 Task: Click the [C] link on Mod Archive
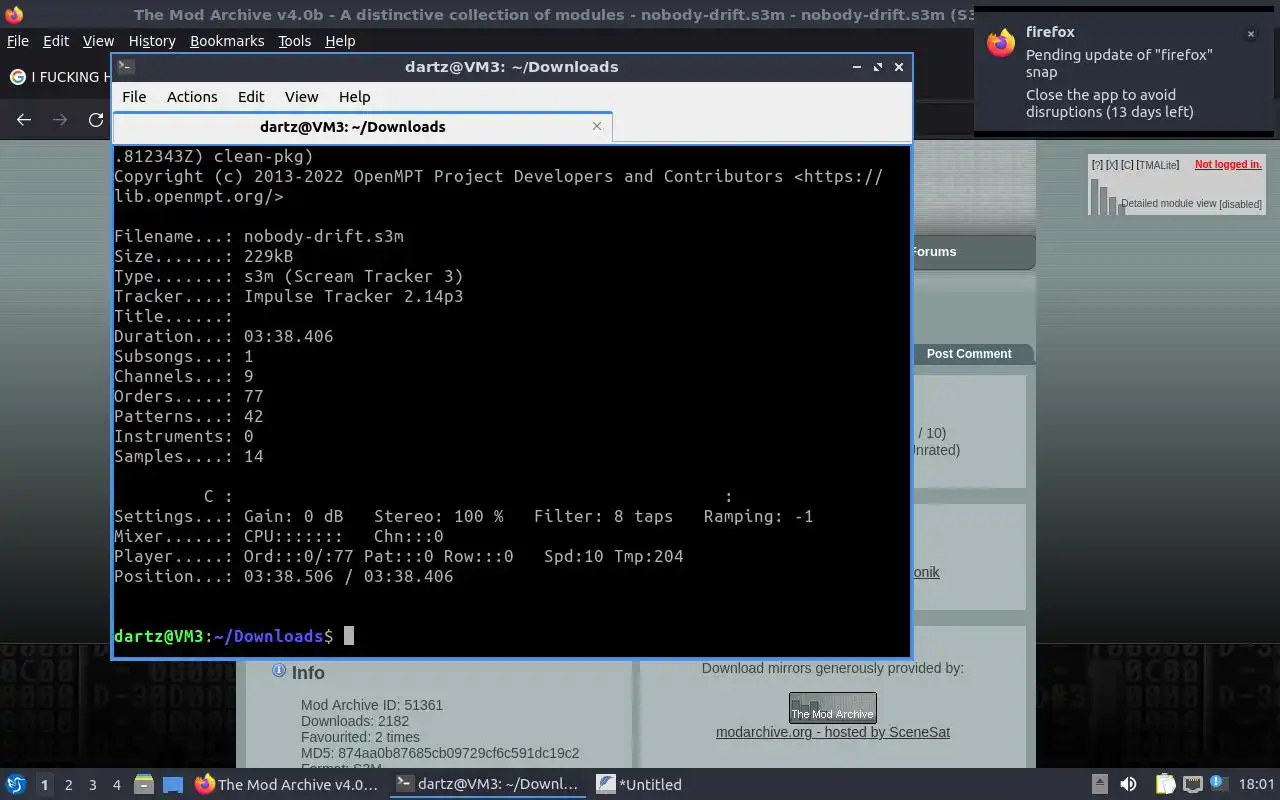click(1127, 164)
